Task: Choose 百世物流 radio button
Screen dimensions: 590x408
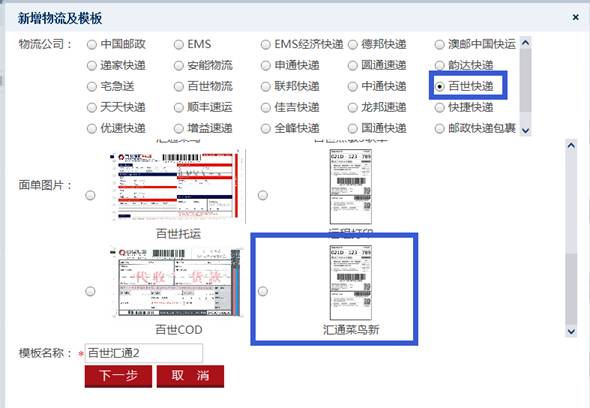Action: [x=179, y=87]
